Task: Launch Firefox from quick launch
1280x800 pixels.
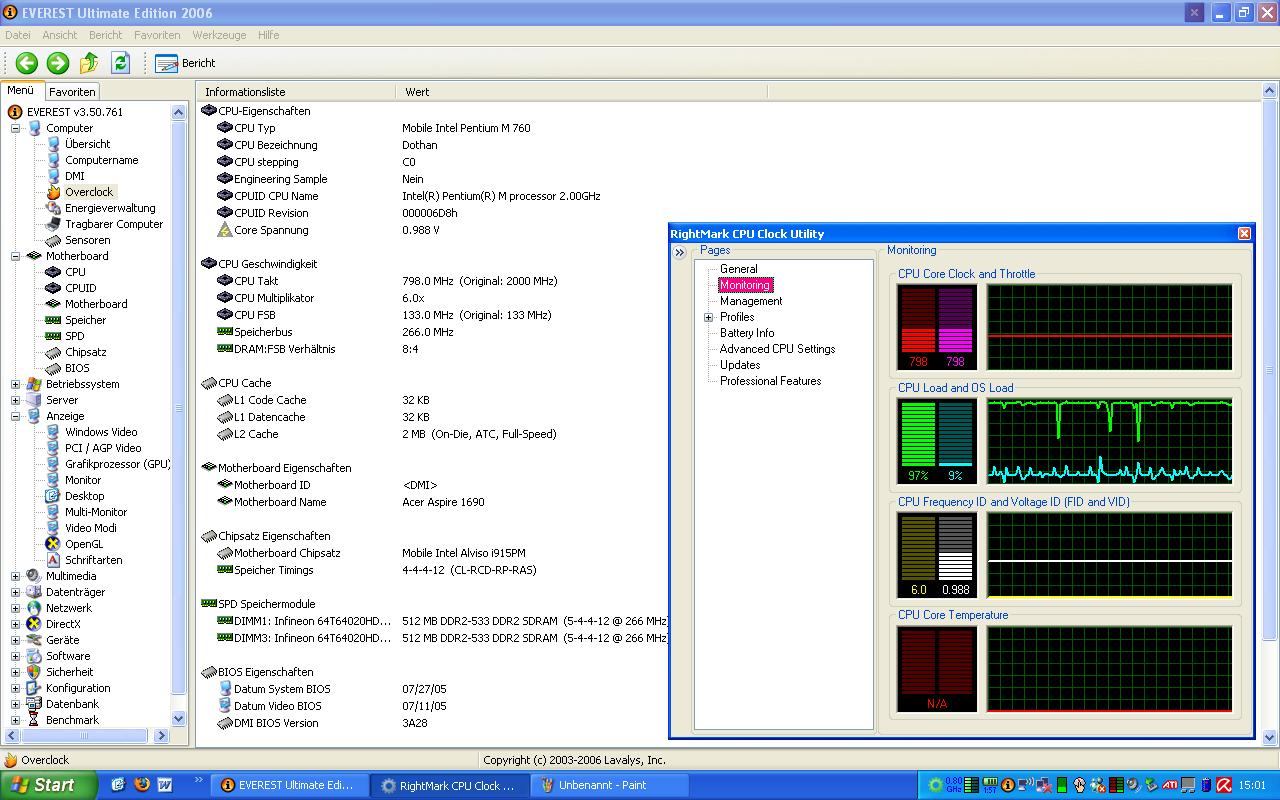Action: [x=141, y=785]
